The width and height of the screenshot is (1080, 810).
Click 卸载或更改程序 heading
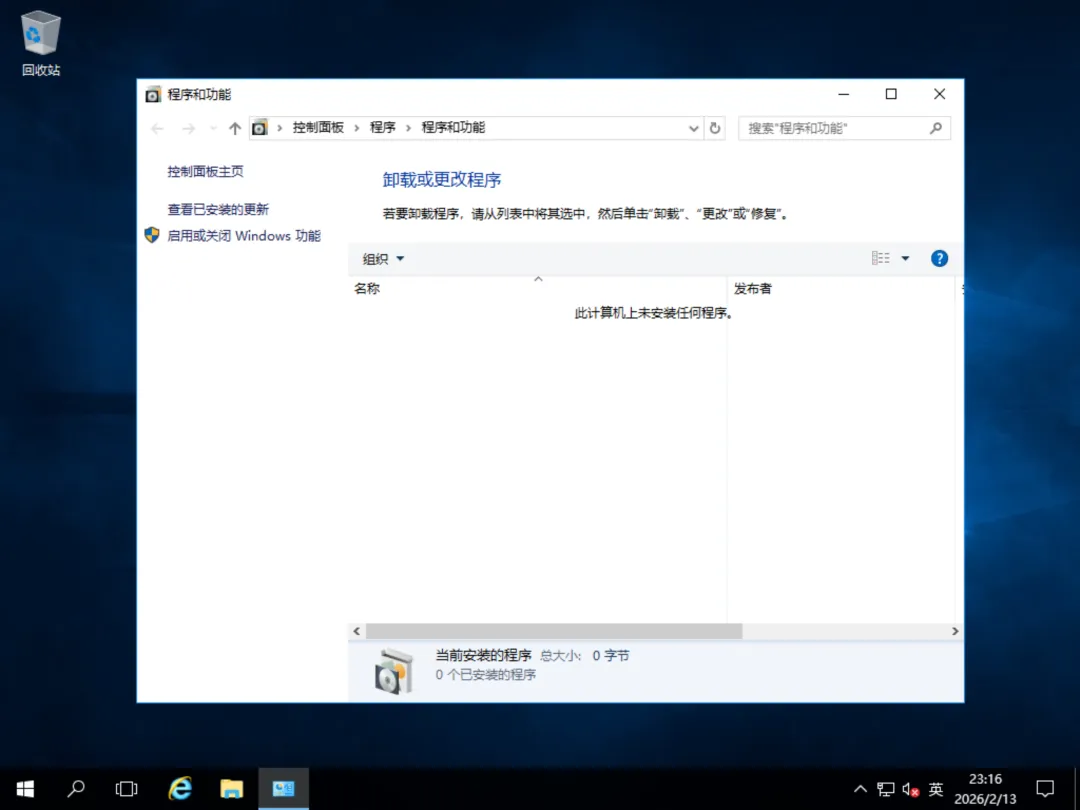(x=442, y=180)
